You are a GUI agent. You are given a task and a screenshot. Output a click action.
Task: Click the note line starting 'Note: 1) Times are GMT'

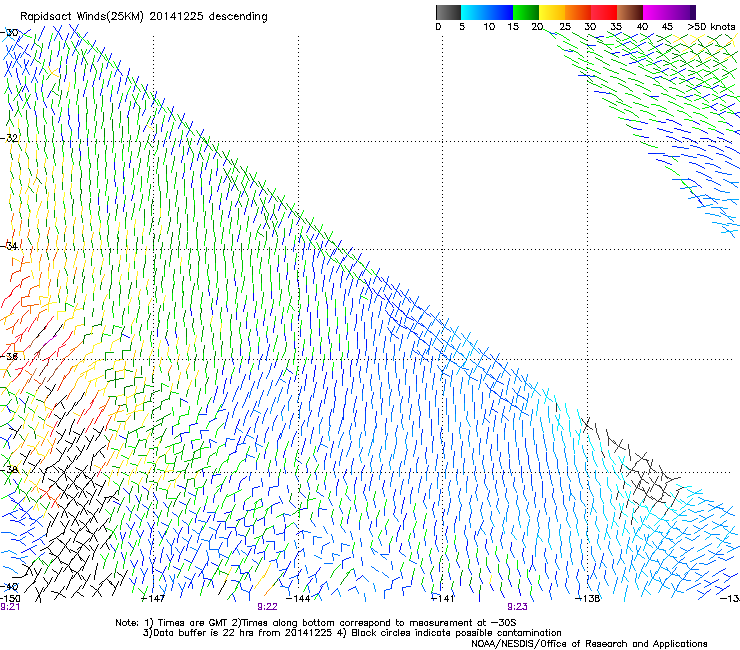[x=316, y=623]
